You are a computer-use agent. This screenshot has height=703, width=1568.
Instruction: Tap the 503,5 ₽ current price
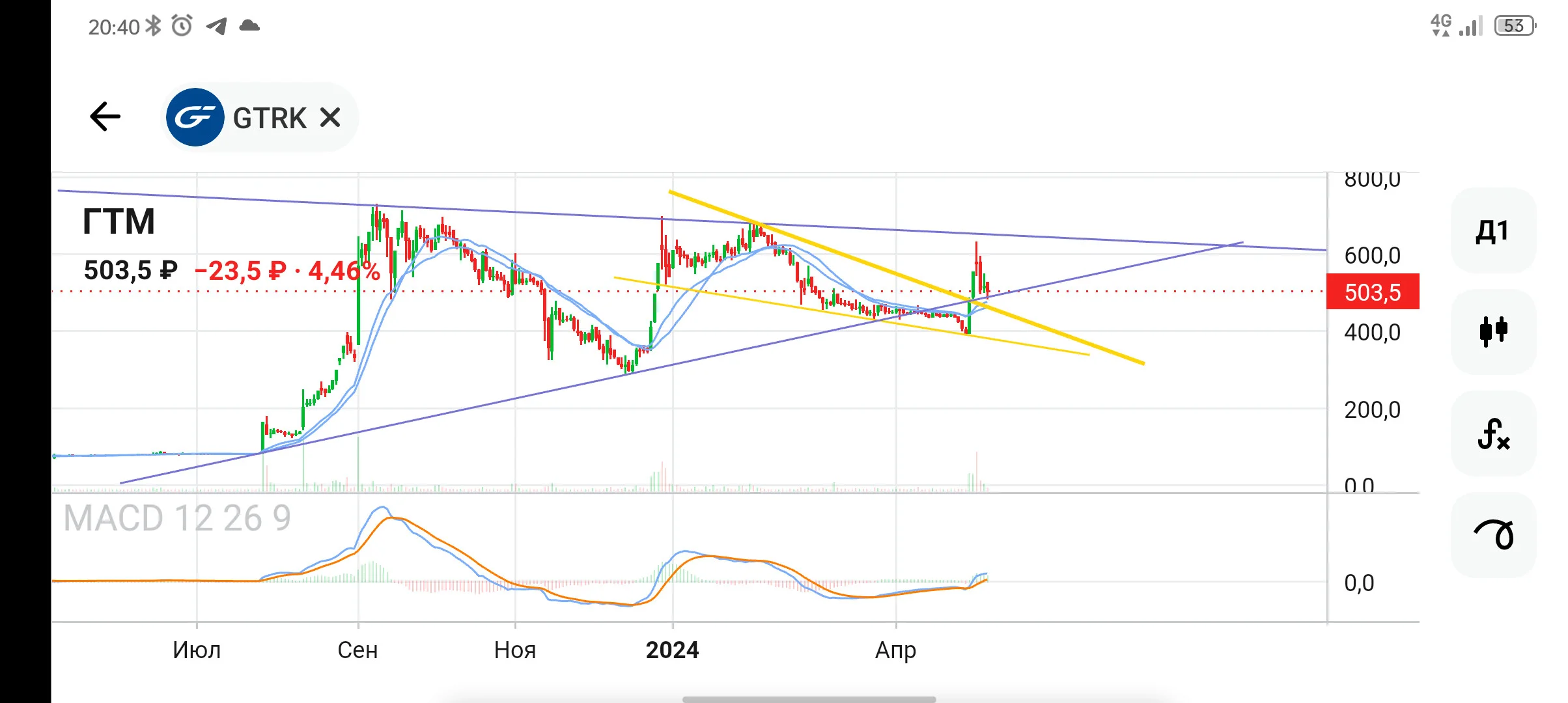point(130,270)
